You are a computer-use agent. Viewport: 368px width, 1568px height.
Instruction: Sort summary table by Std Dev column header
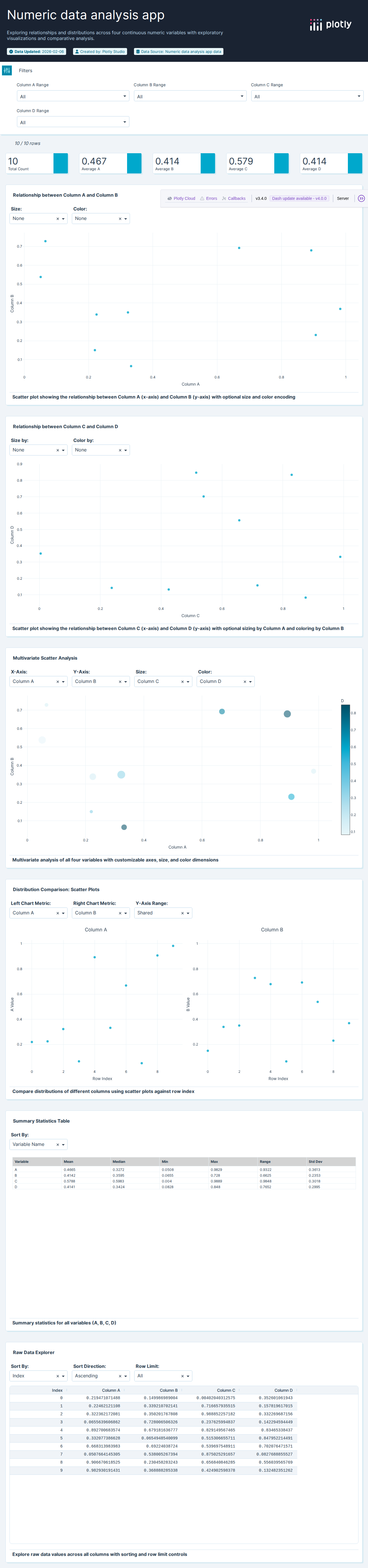pos(331,1161)
